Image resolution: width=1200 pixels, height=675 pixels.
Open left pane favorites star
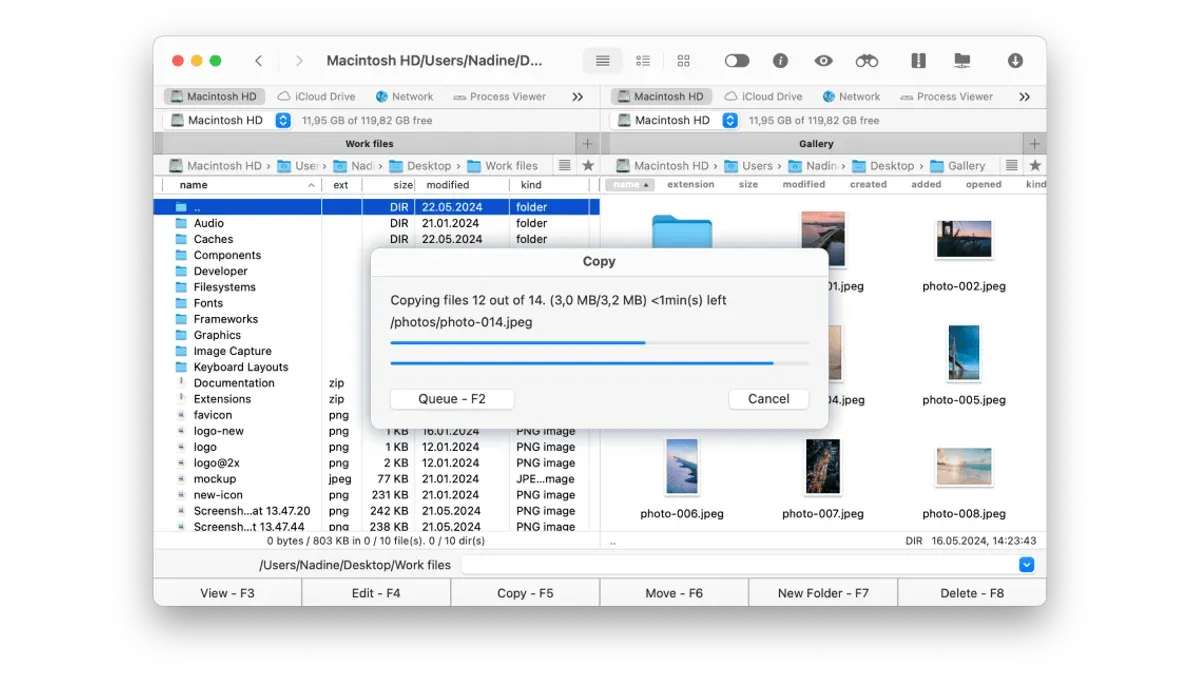[x=588, y=166]
